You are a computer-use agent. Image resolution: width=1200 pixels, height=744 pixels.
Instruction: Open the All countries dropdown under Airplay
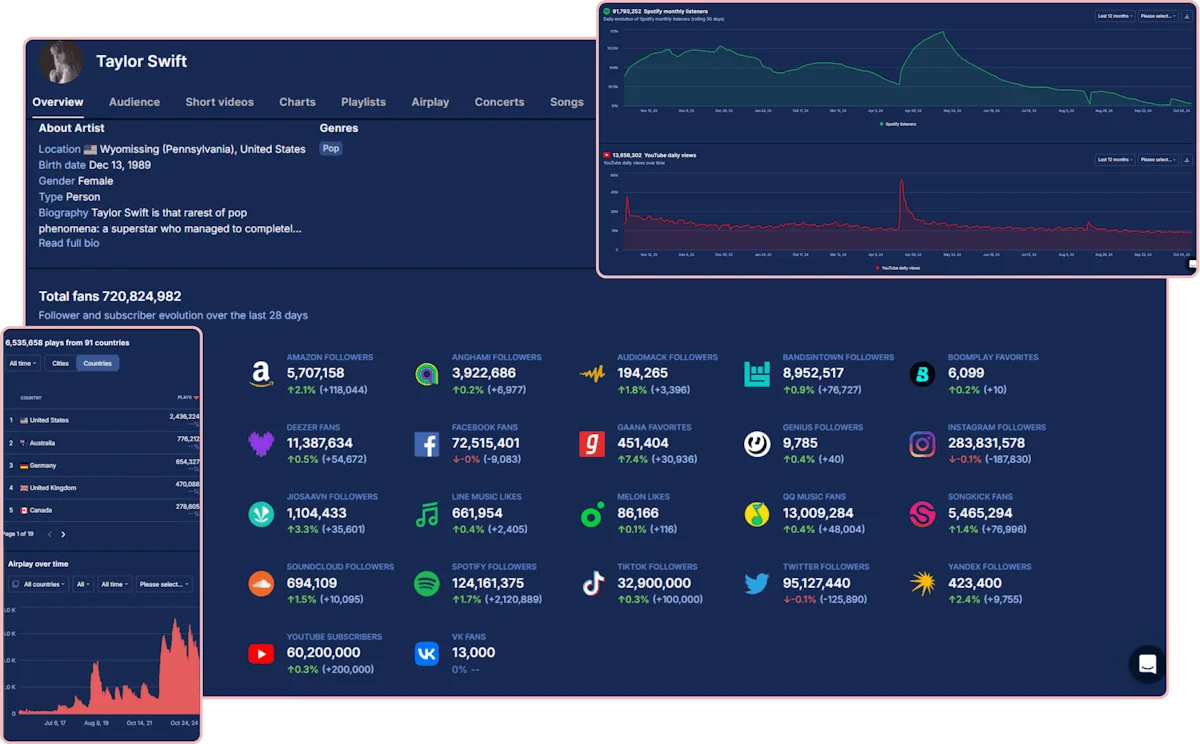(37, 584)
